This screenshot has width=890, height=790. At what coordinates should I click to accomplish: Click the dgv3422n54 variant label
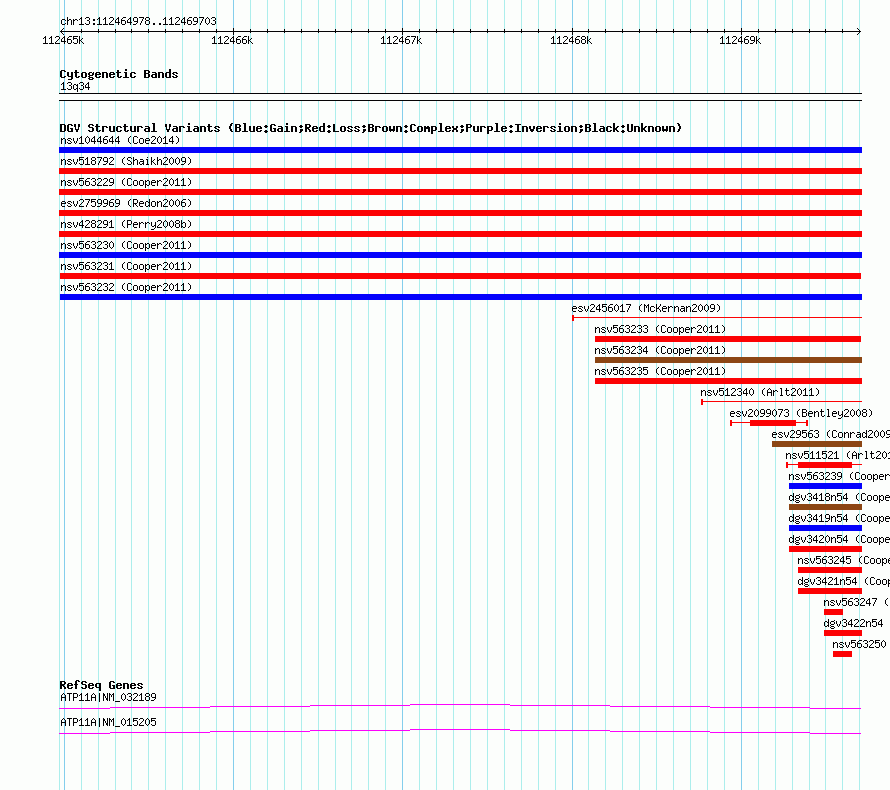[853, 623]
